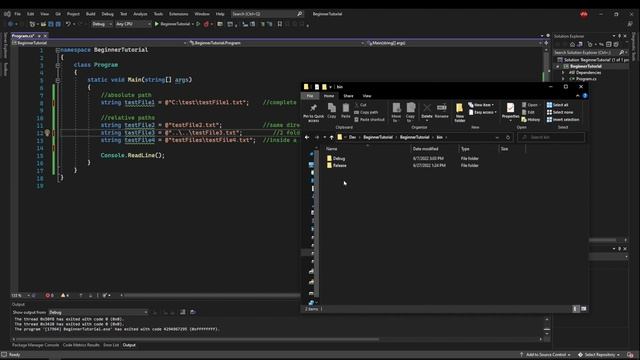This screenshot has height=360, width=640.
Task: Click Select none in File Explorer ribbon
Action: click(560, 112)
